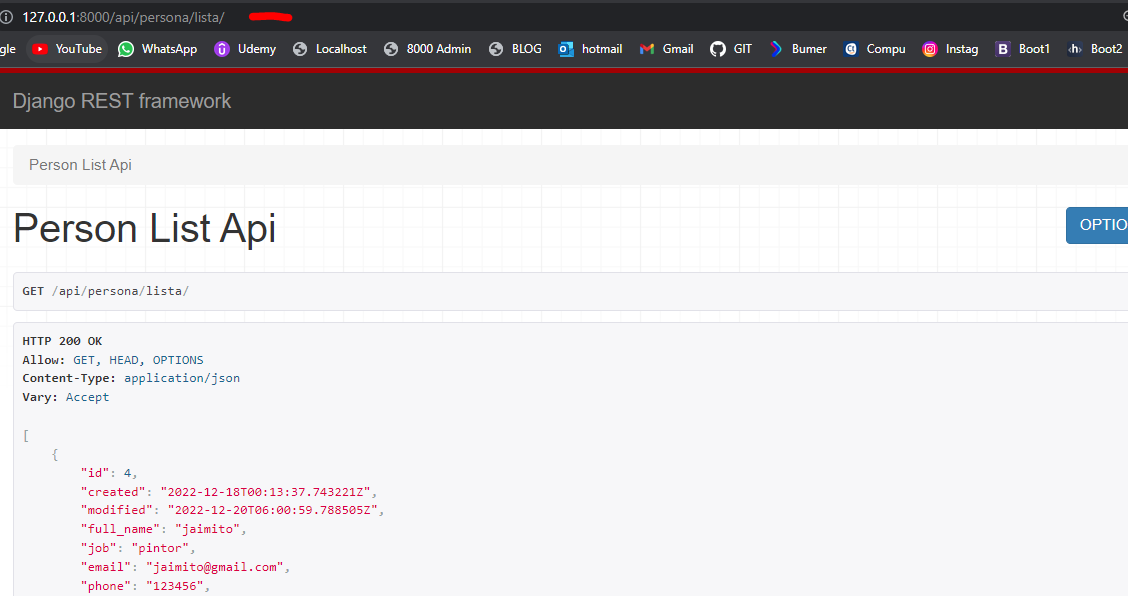Open the YouTube bookmark
Image resolution: width=1128 pixels, height=596 pixels.
(x=67, y=49)
